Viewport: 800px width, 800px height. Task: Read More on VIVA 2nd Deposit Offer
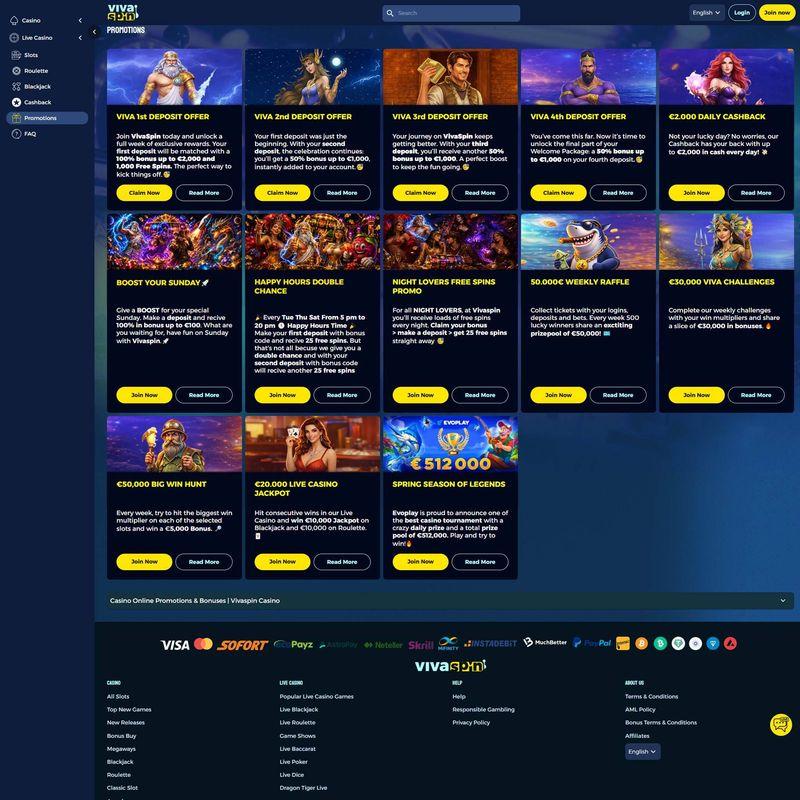coord(342,193)
